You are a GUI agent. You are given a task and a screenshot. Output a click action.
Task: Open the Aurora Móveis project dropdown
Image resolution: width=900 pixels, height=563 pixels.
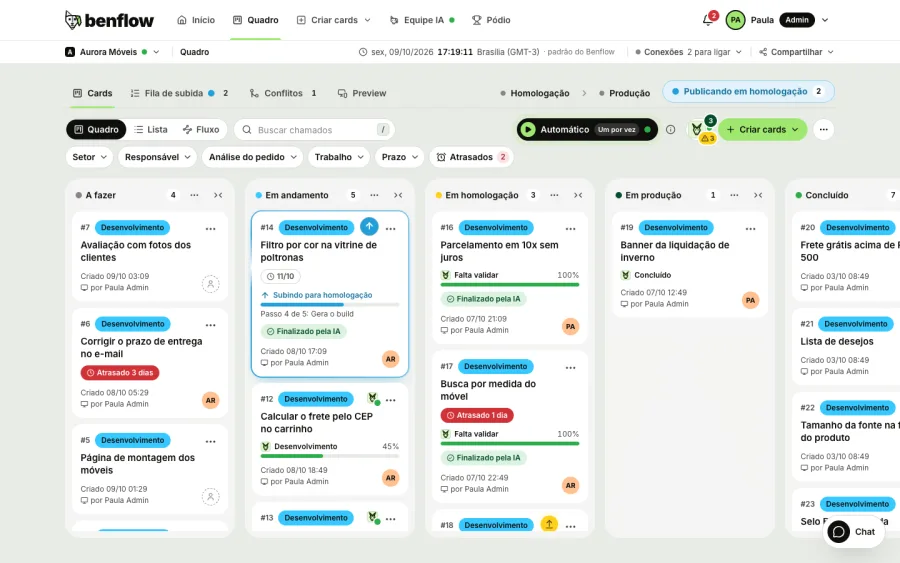point(112,52)
